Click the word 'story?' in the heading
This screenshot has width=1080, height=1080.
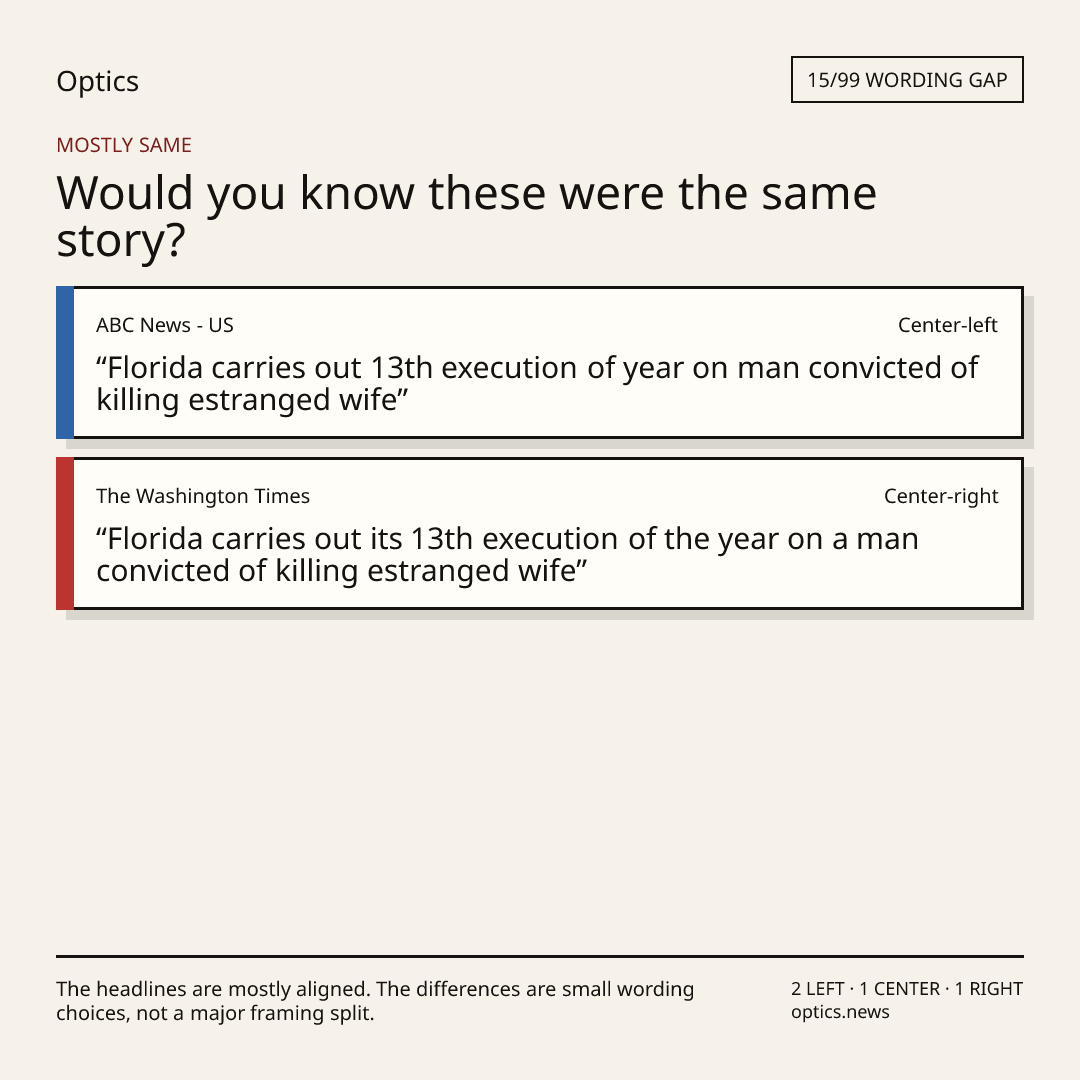tap(121, 241)
